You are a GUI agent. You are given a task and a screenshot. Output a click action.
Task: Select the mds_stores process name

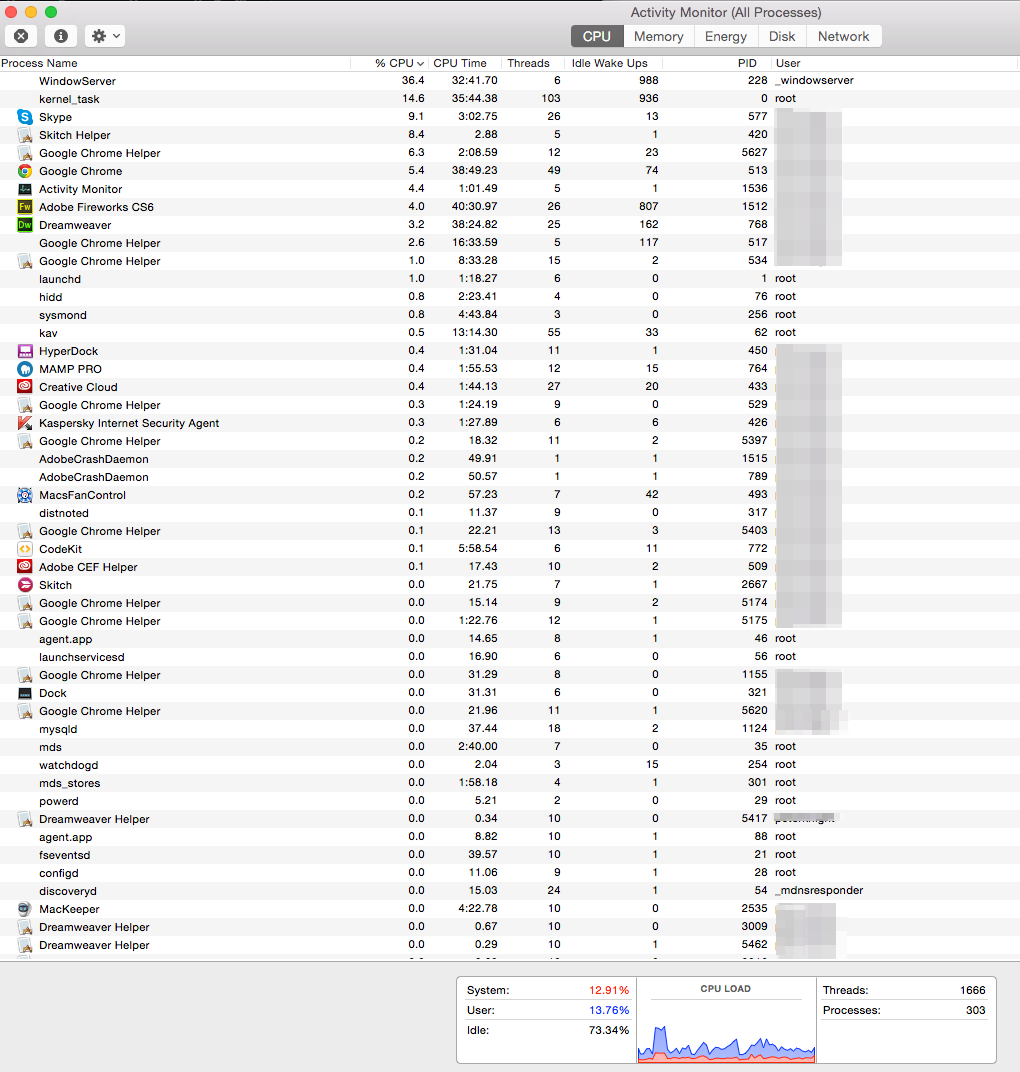click(70, 783)
